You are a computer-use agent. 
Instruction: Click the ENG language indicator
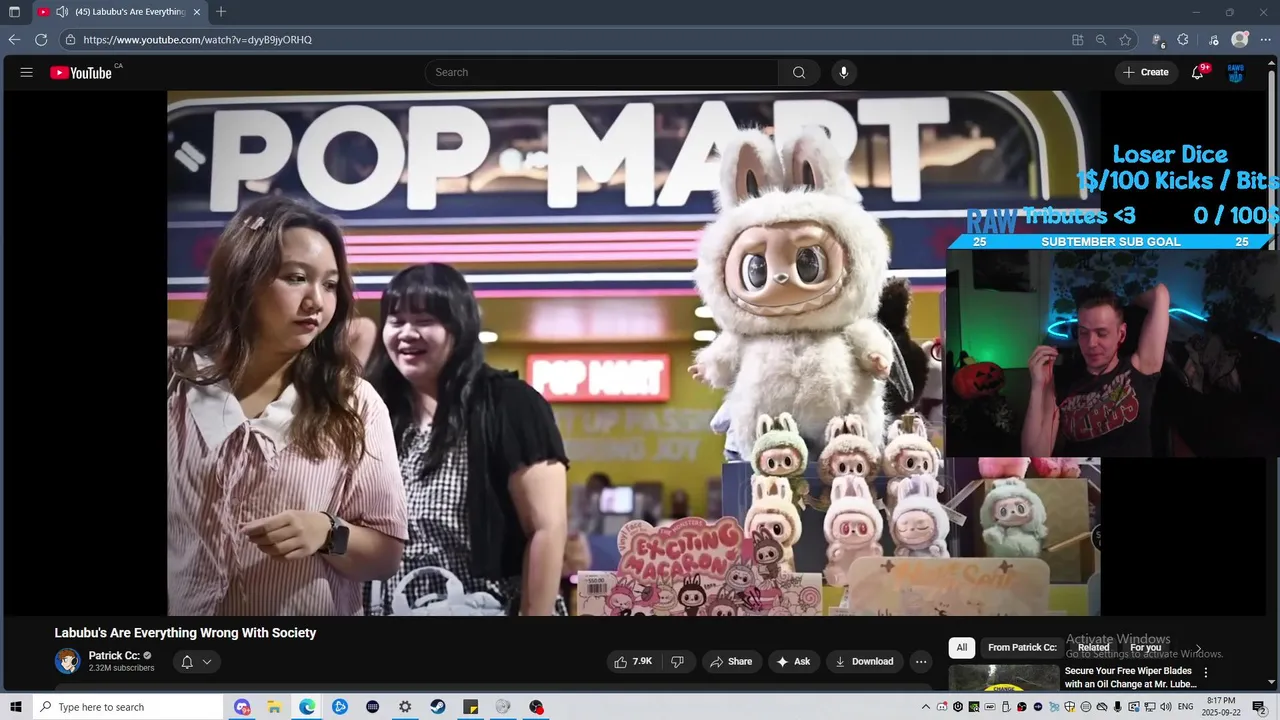[x=1186, y=707]
